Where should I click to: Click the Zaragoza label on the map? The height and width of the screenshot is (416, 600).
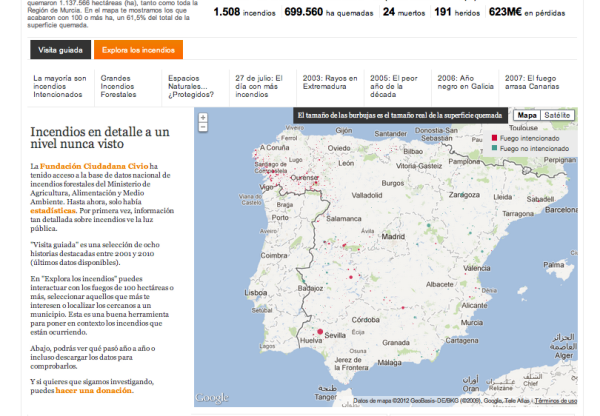point(464,195)
